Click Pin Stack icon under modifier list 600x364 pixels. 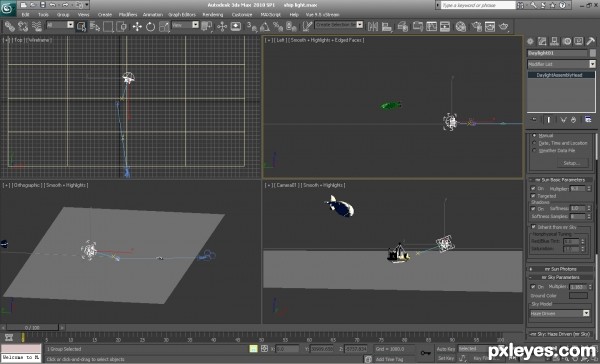pyautogui.click(x=534, y=119)
